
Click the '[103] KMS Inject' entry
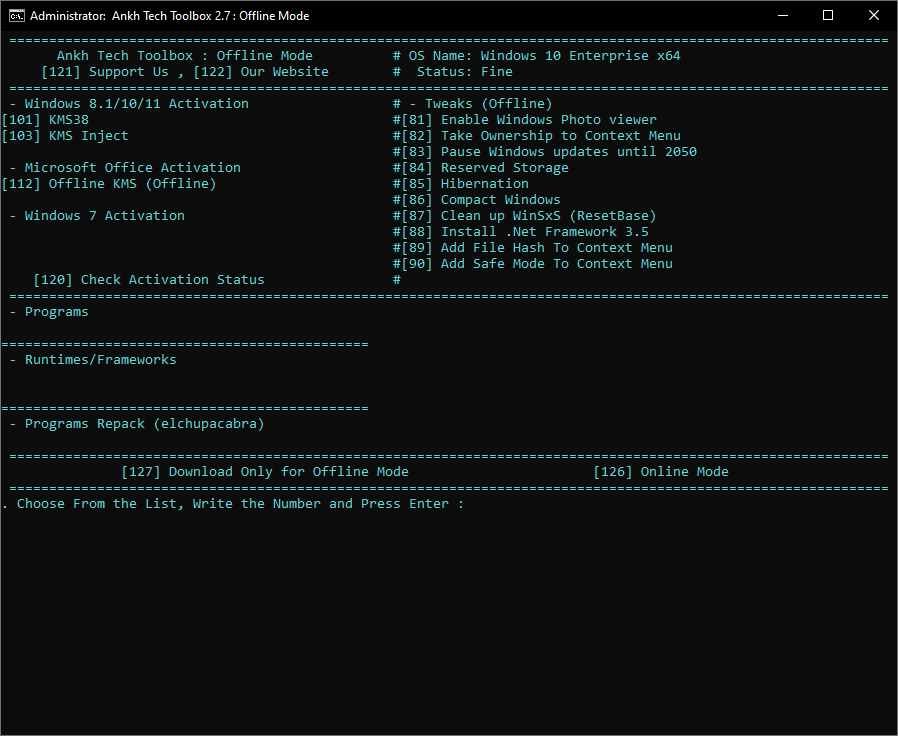(x=65, y=136)
